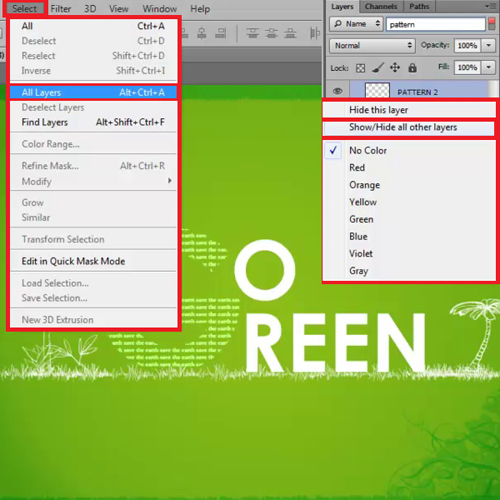Click the distribute bottom edges icon

point(290,33)
